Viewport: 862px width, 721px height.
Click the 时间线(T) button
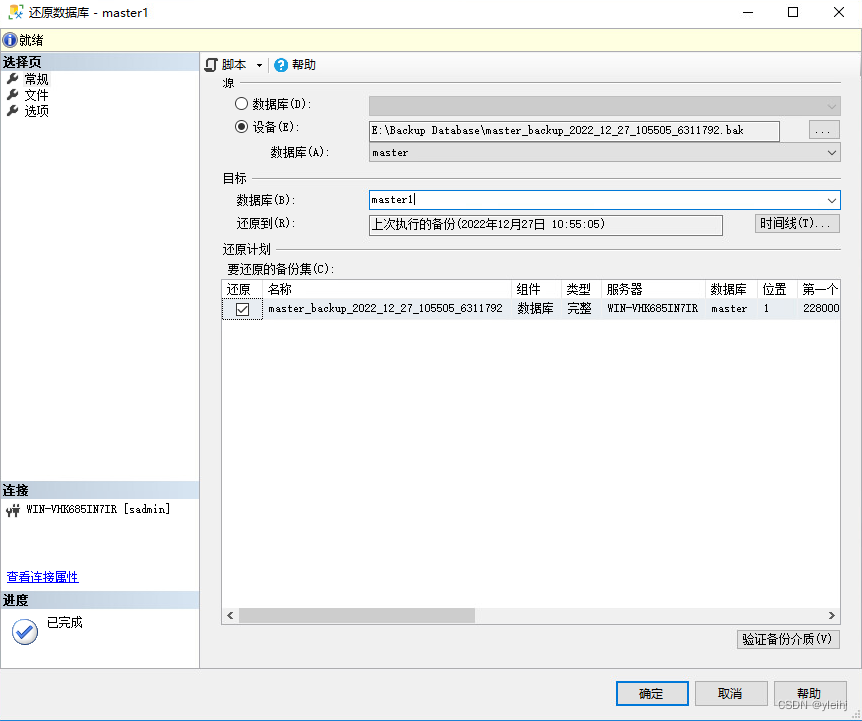[796, 224]
